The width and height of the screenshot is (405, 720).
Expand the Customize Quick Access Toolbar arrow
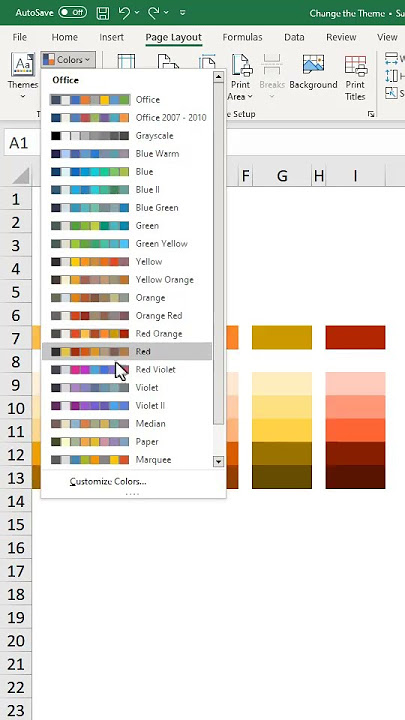[183, 13]
